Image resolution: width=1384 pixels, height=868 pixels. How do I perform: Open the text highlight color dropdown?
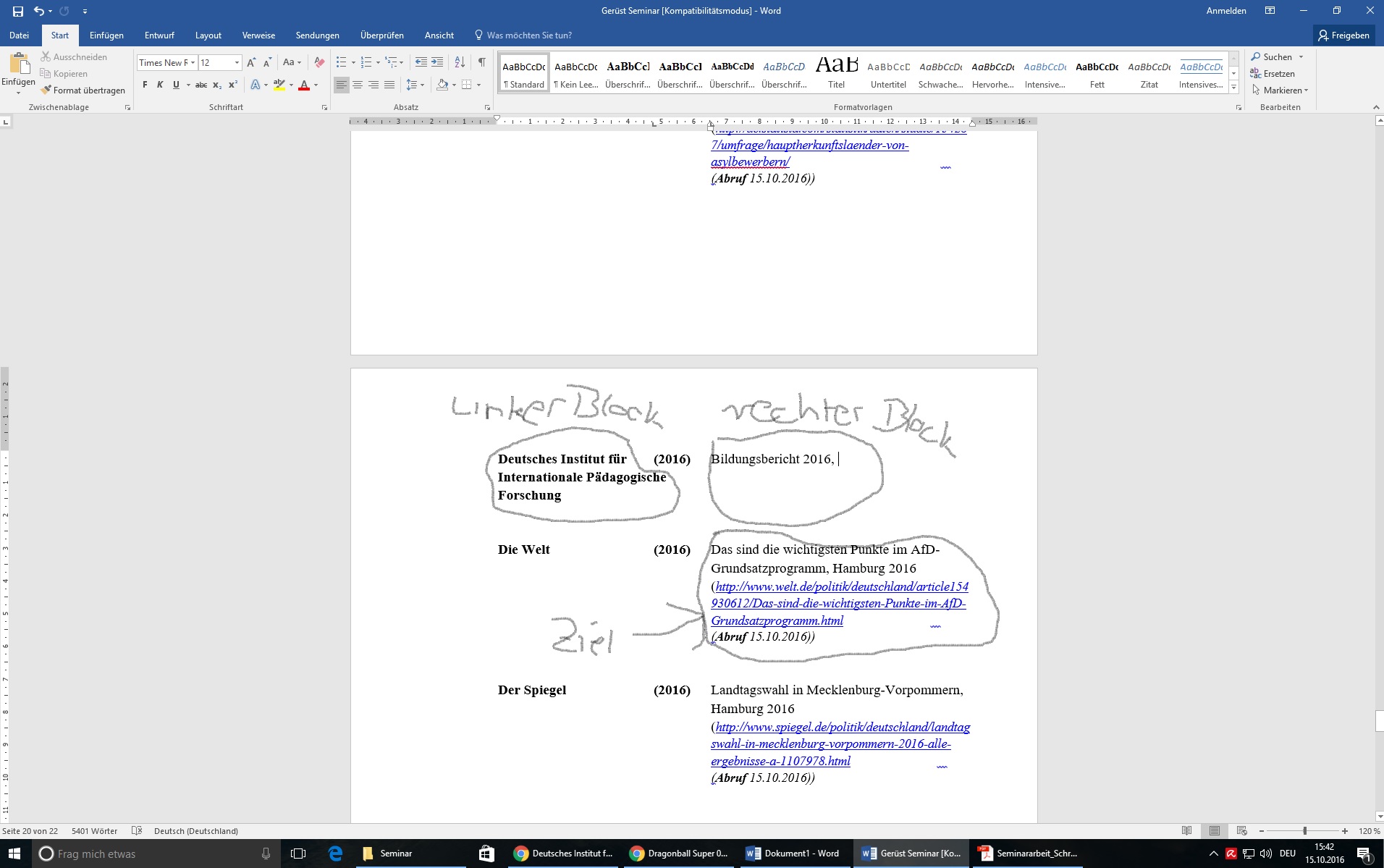pos(291,85)
